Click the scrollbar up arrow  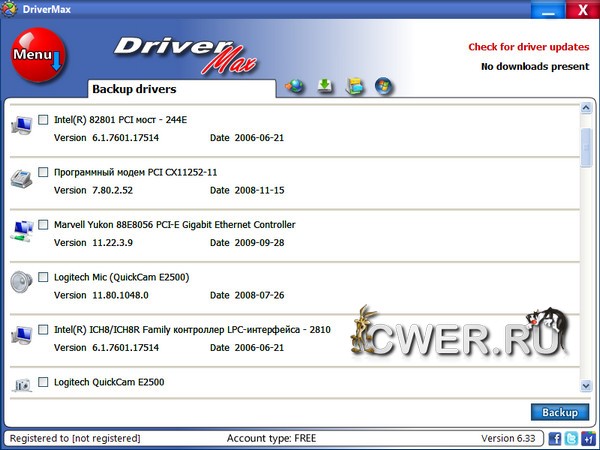(x=586, y=108)
